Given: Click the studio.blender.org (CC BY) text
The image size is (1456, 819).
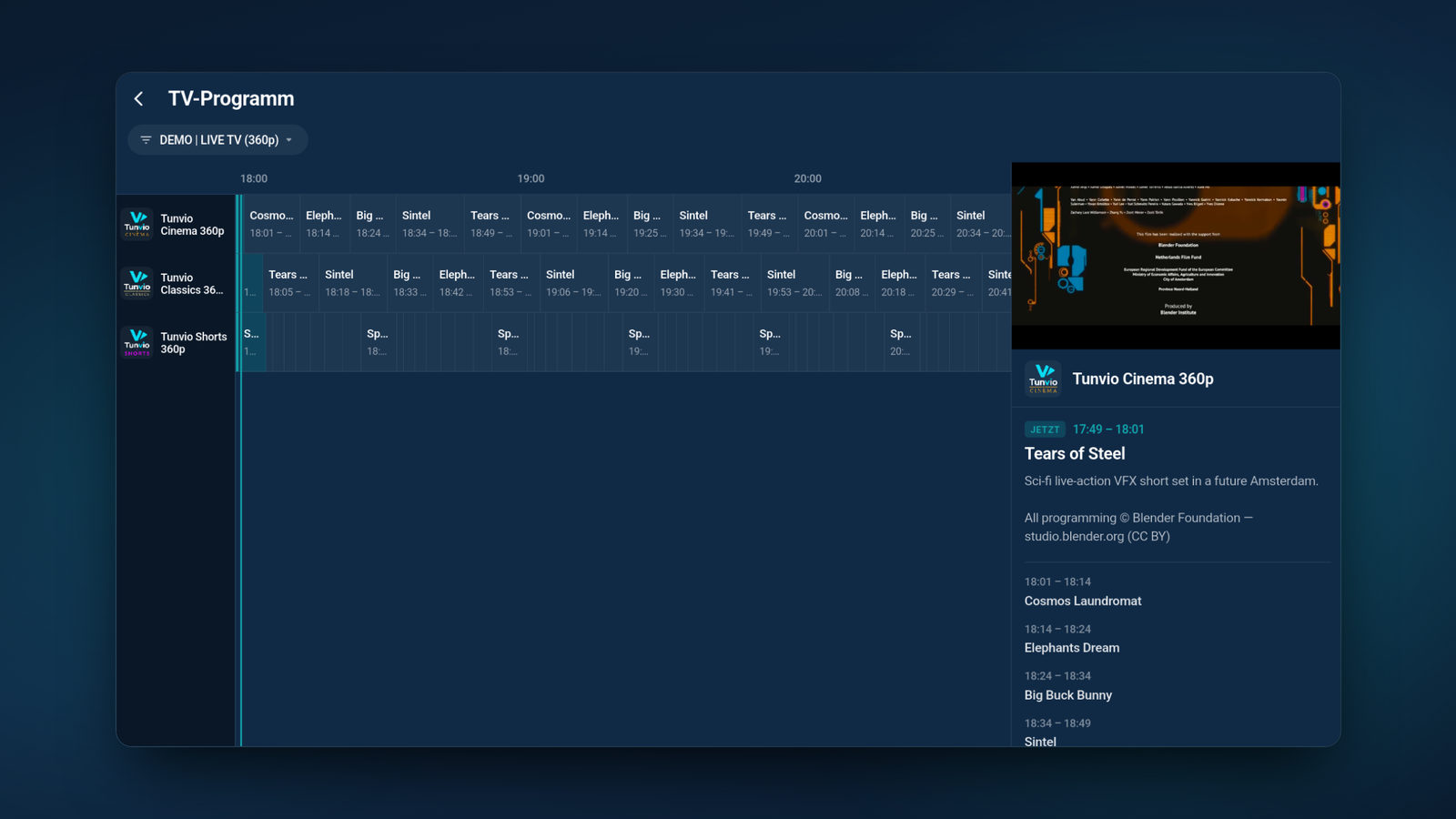Looking at the screenshot, I should [x=1097, y=536].
